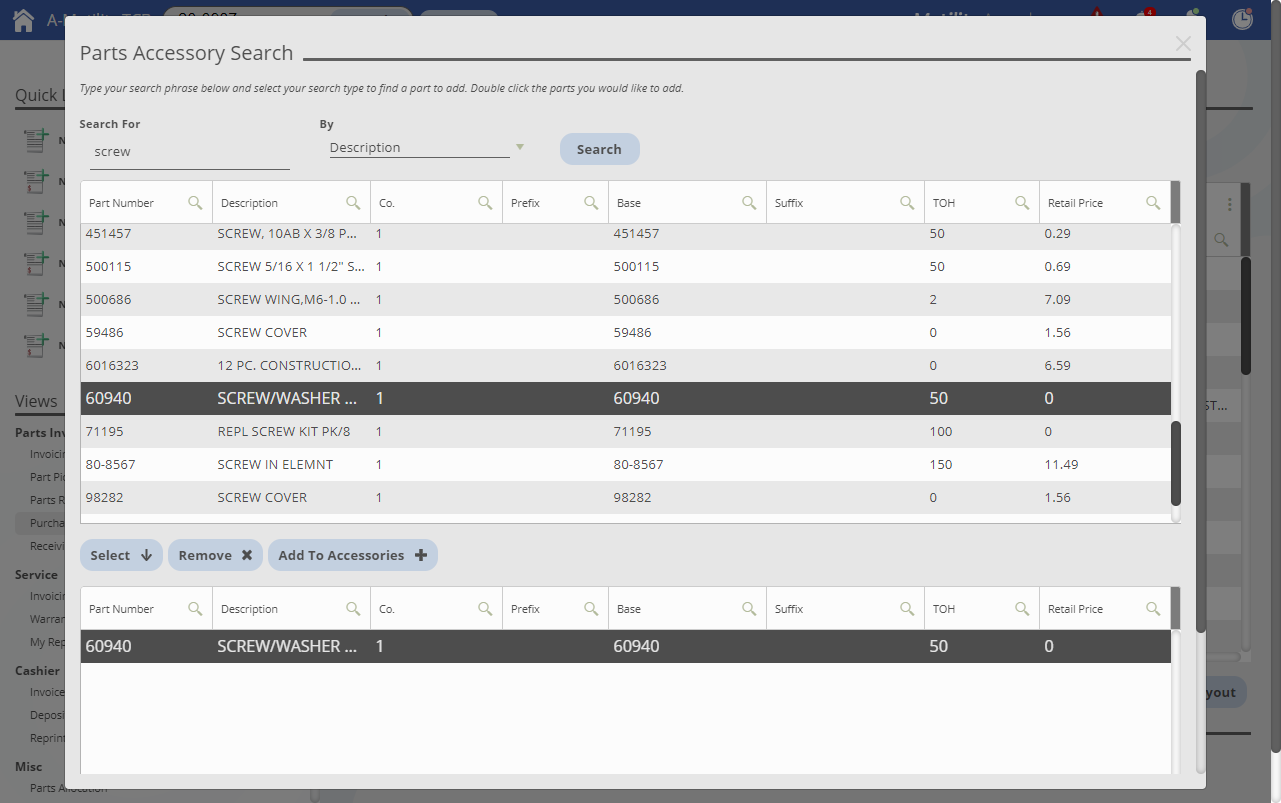Click the Select button
The height and width of the screenshot is (803, 1281).
click(121, 555)
